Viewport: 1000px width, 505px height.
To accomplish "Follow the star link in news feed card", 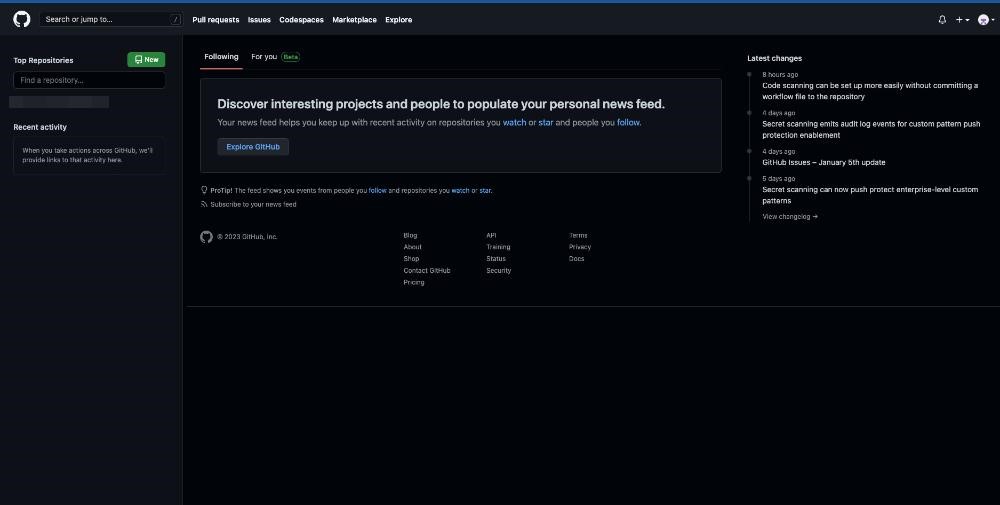I will coord(546,122).
